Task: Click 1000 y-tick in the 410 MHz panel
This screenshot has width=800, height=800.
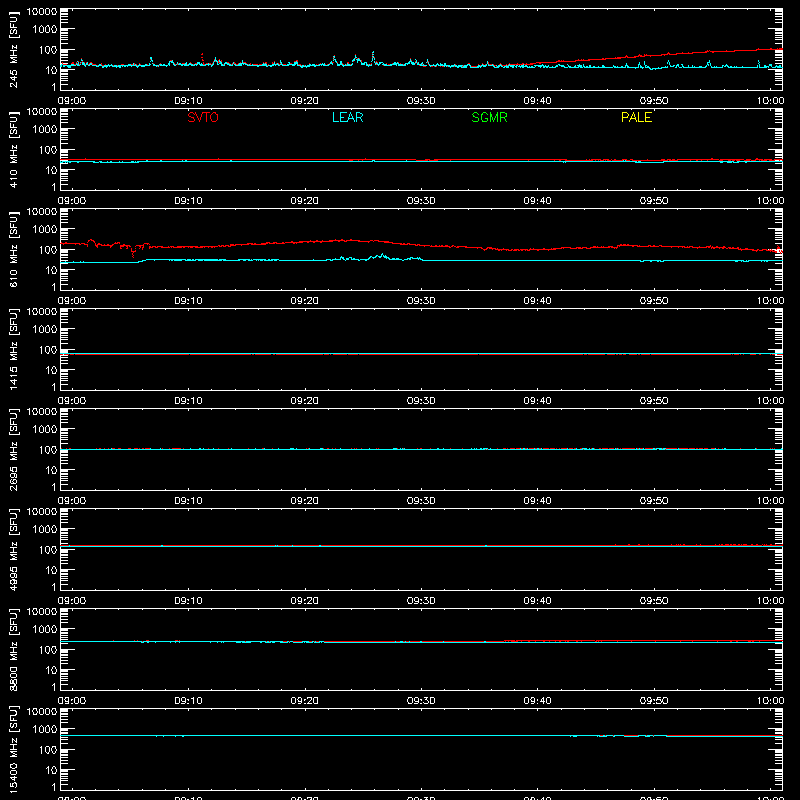Action: click(45, 130)
